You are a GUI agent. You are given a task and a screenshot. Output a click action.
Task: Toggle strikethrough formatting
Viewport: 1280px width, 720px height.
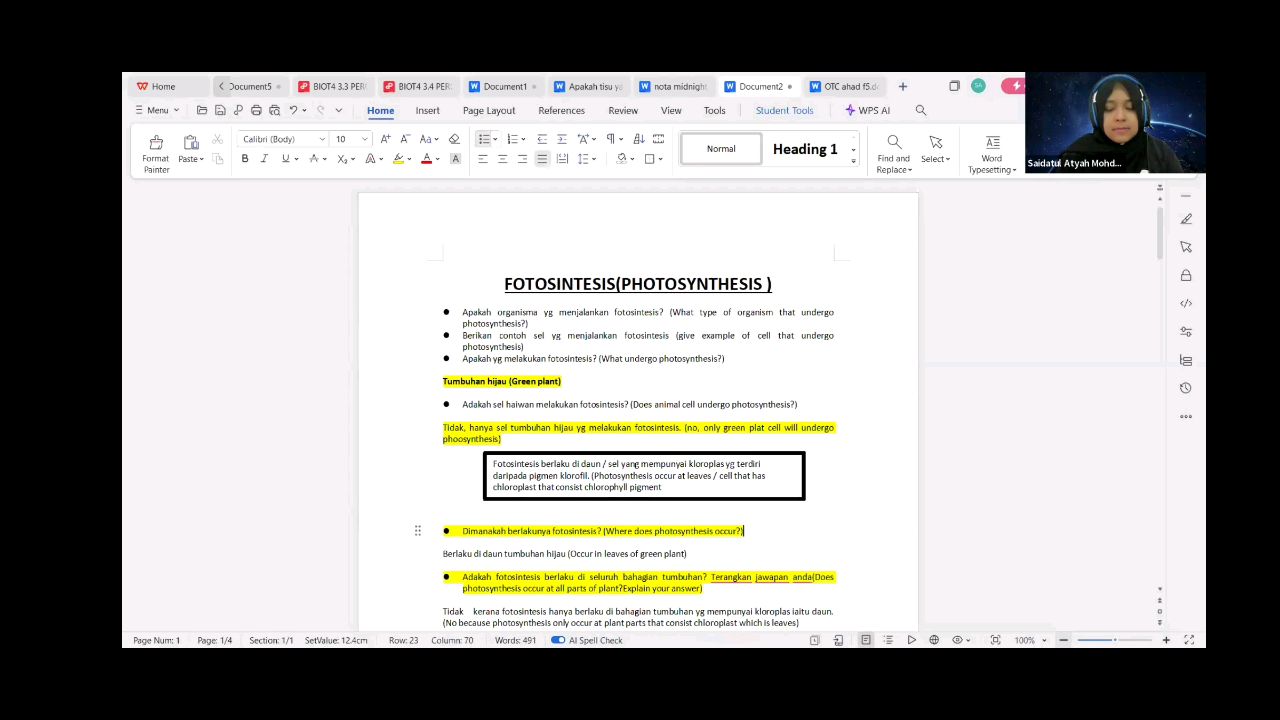(314, 159)
